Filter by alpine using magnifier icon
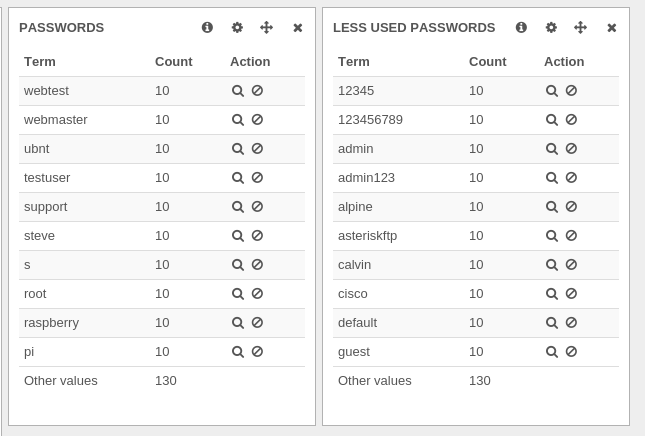This screenshot has width=645, height=436. pos(552,206)
